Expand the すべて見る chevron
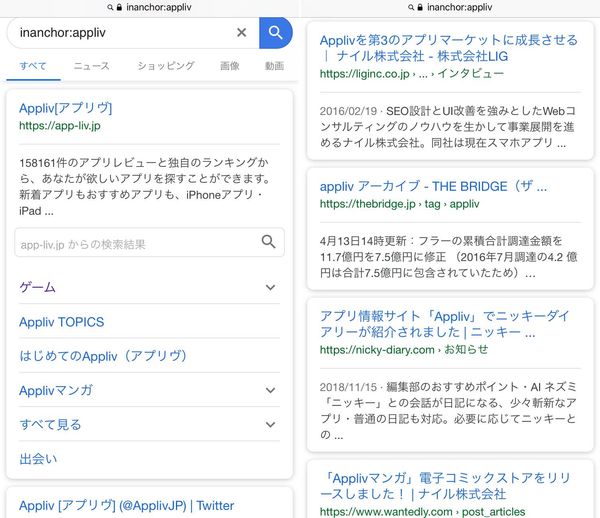The height and width of the screenshot is (518, 600). 271,425
